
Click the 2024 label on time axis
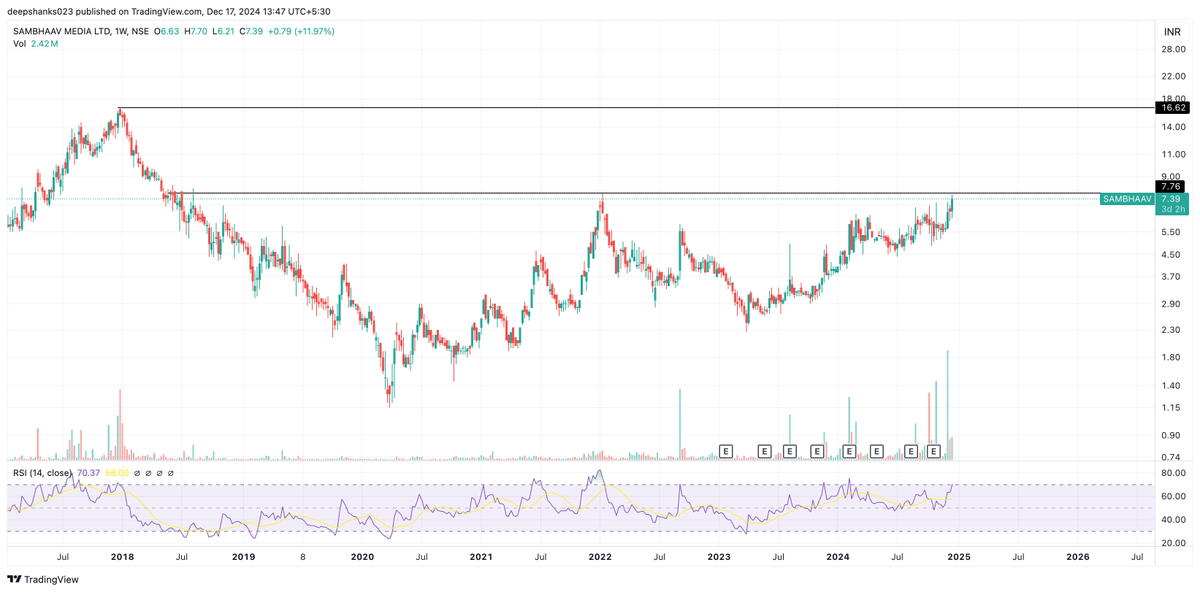838,556
